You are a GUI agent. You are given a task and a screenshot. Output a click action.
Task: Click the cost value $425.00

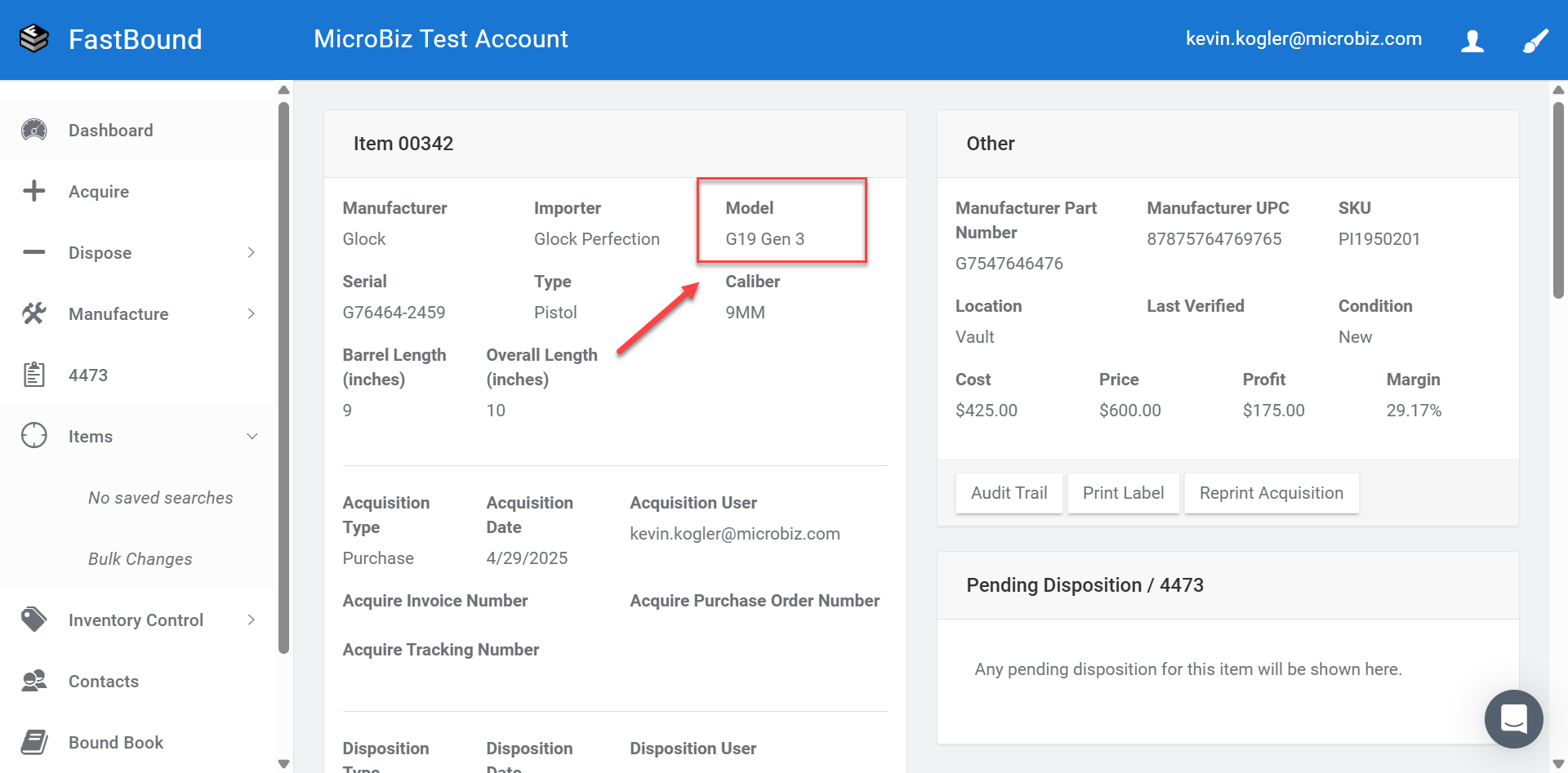986,411
